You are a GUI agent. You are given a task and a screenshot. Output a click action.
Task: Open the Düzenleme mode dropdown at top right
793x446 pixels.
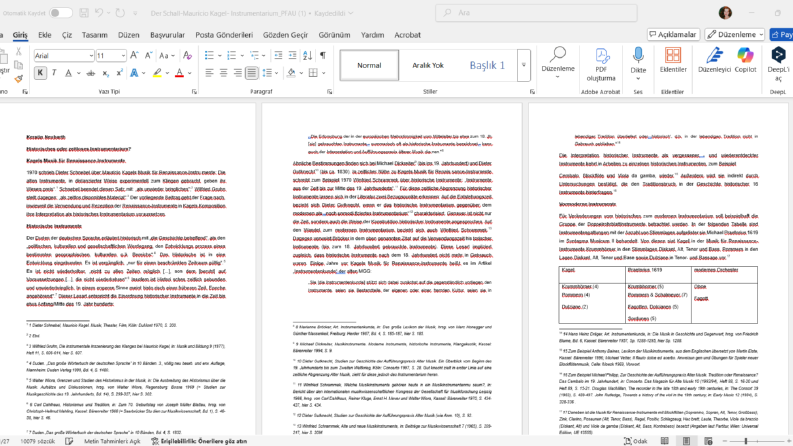pyautogui.click(x=734, y=34)
